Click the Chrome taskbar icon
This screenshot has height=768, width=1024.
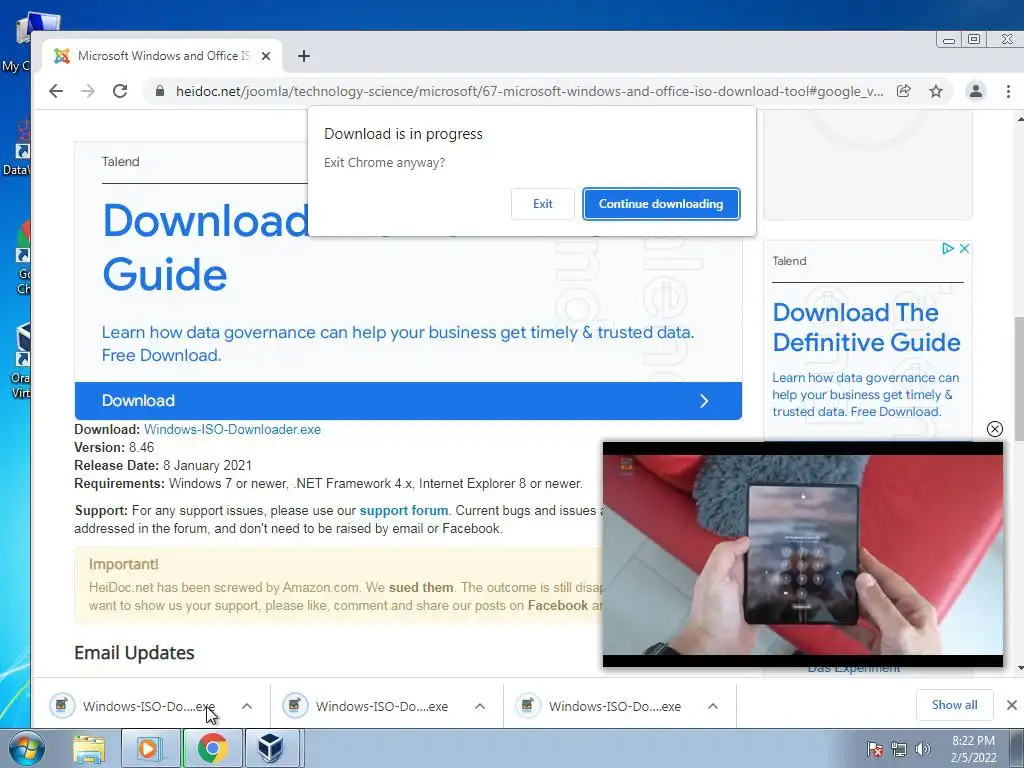[212, 748]
